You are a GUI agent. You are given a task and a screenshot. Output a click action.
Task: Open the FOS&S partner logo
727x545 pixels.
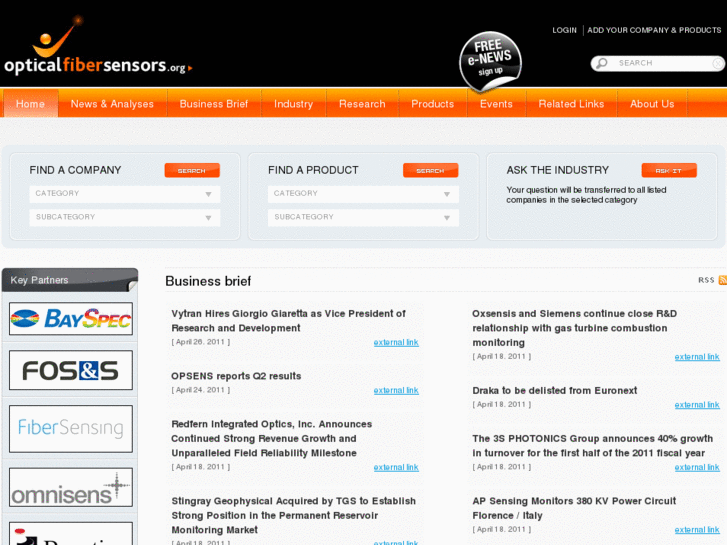point(71,370)
